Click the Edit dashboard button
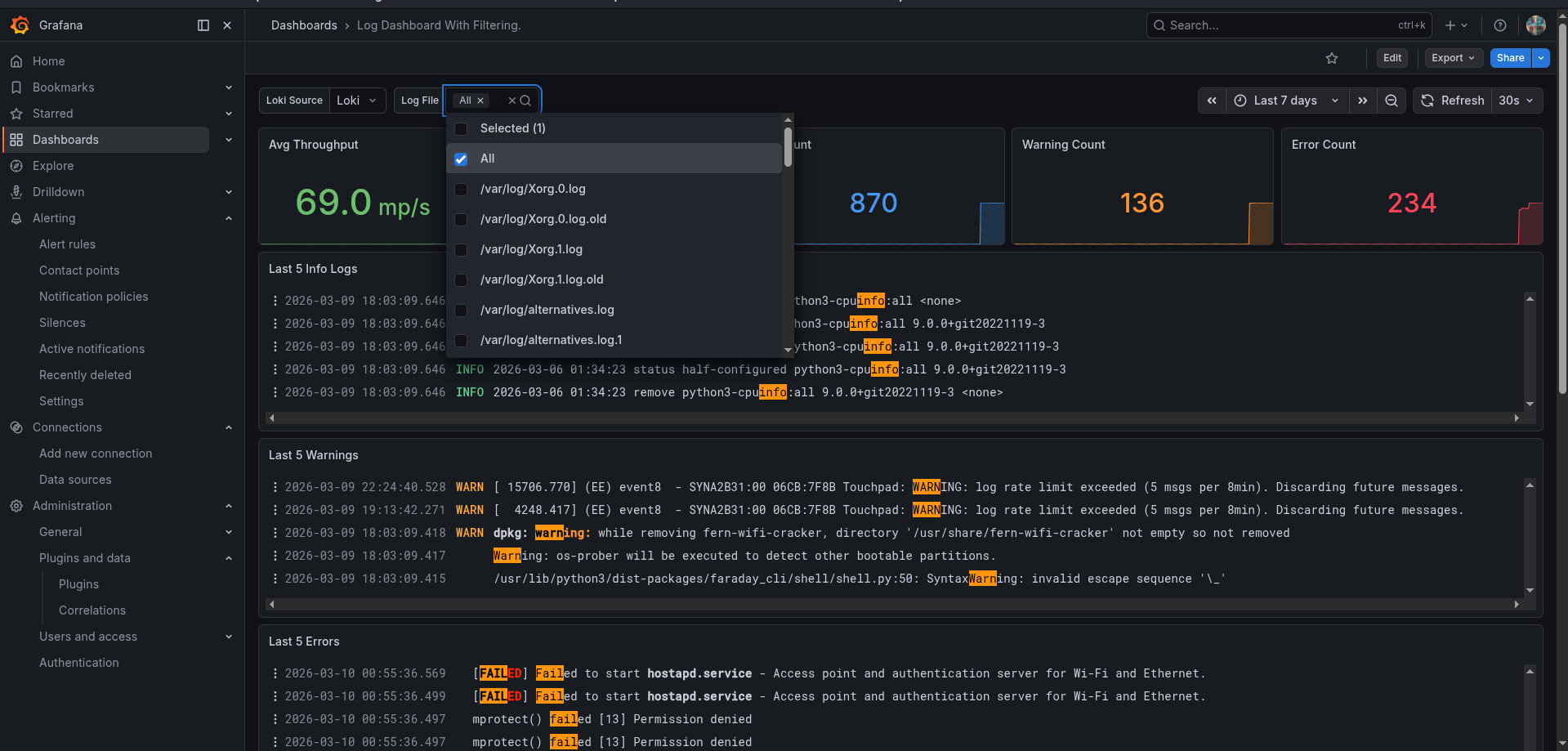 coord(1392,58)
